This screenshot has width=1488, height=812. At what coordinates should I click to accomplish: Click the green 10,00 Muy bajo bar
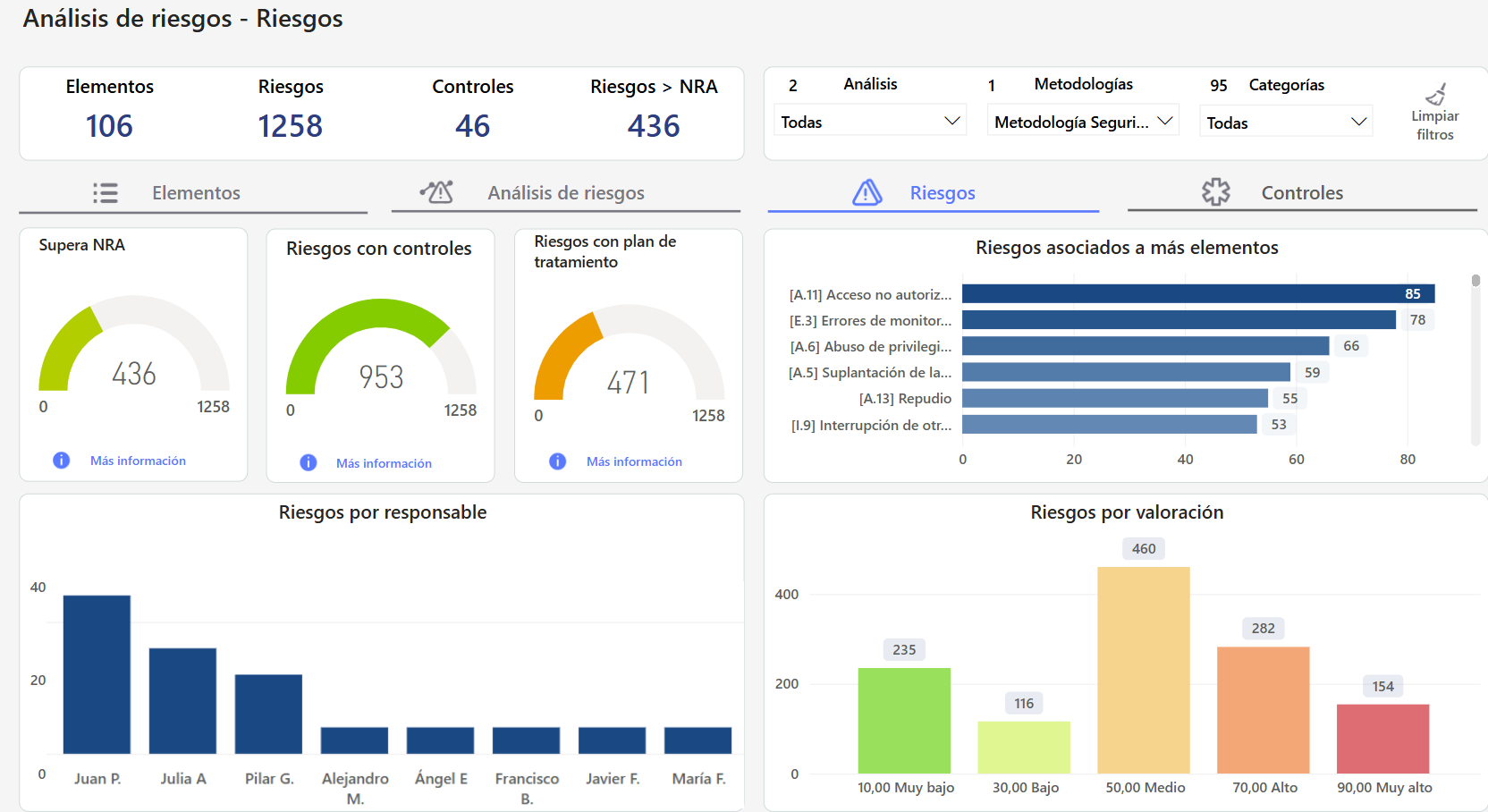coord(904,721)
